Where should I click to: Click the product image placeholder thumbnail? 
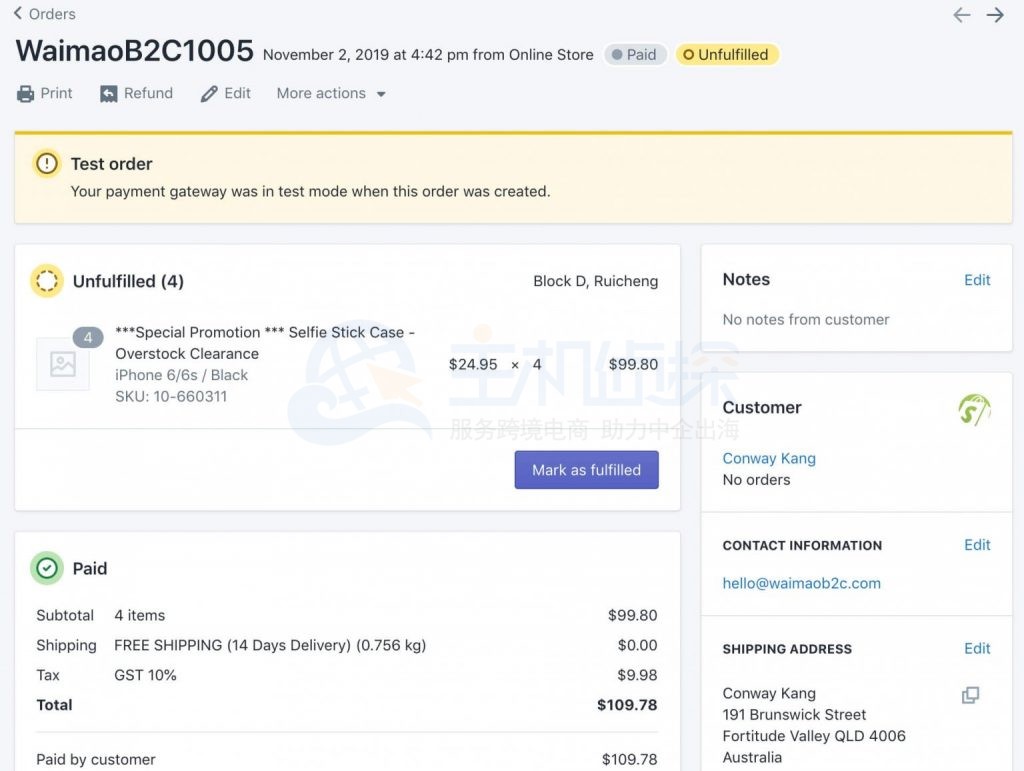pyautogui.click(x=62, y=364)
